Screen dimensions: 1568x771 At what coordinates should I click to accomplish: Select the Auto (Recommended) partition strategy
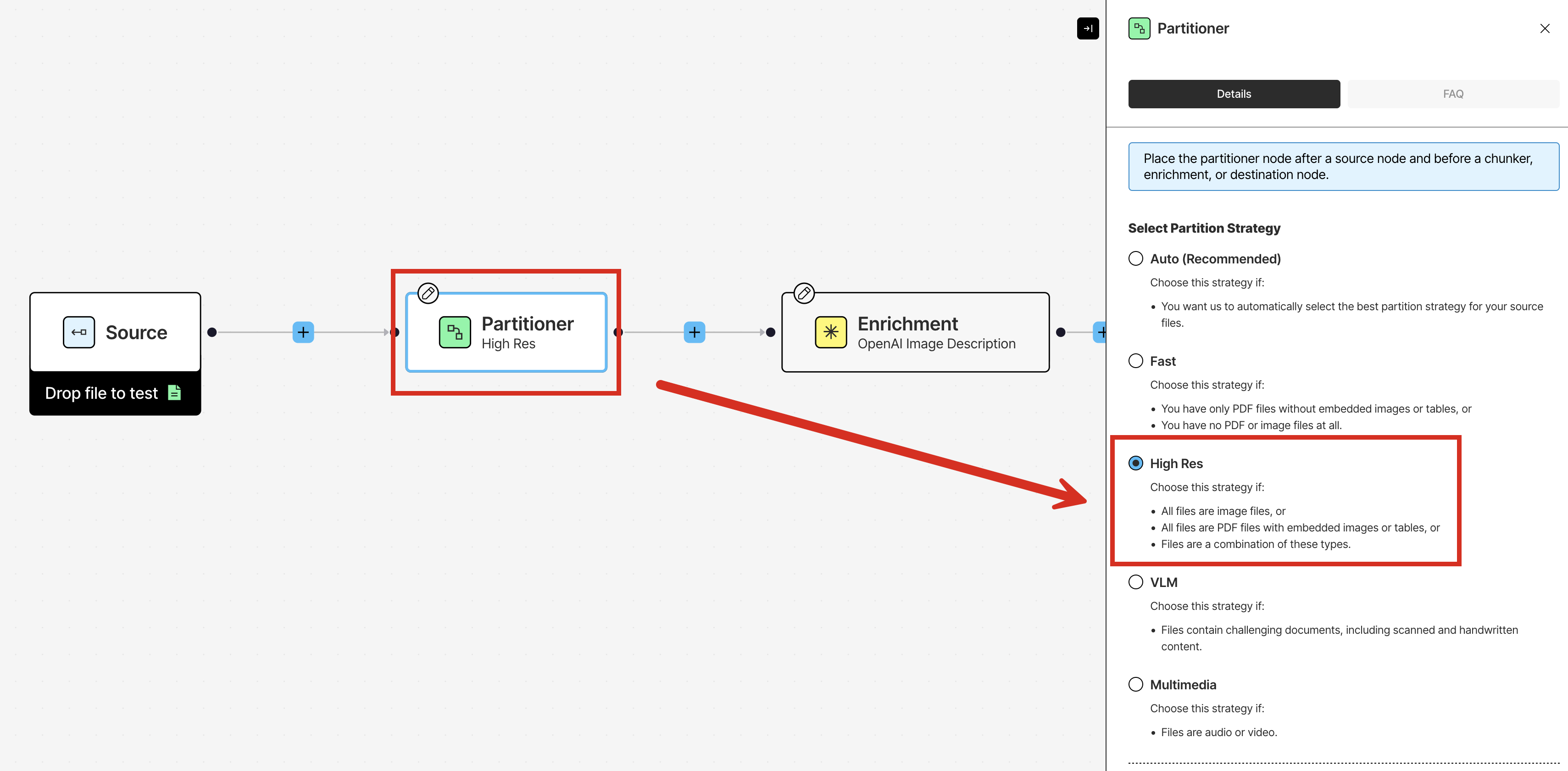tap(1136, 258)
